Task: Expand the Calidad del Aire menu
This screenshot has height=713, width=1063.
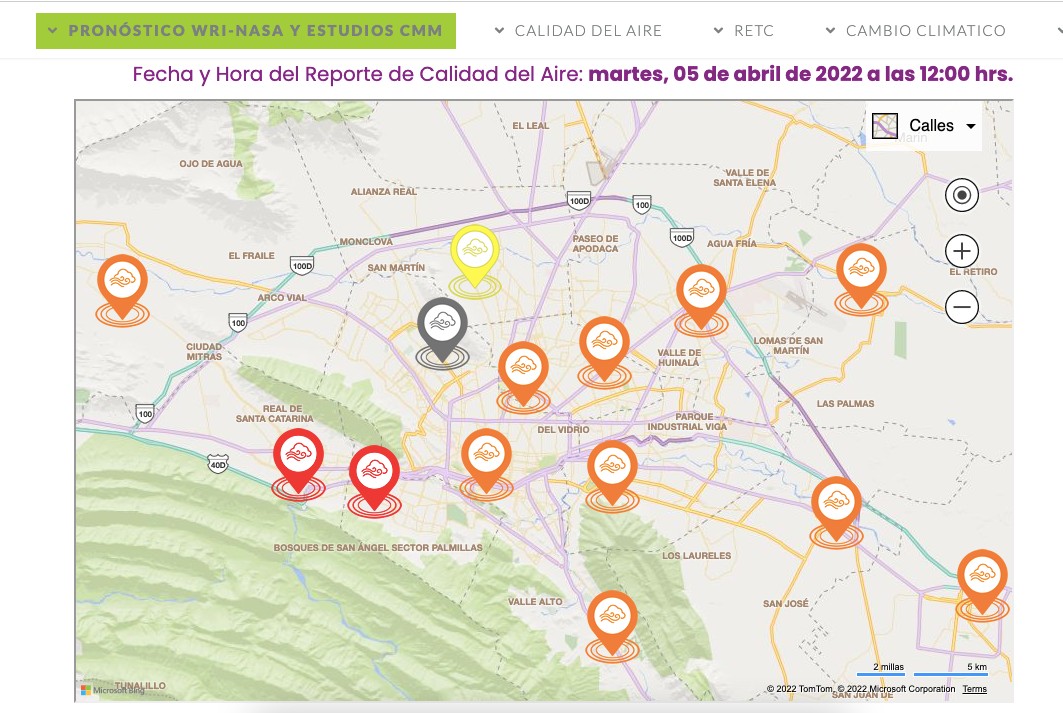Action: pyautogui.click(x=579, y=31)
